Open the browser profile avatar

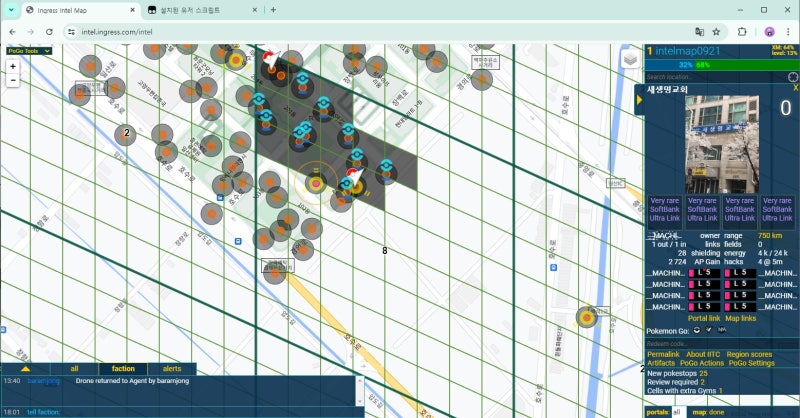[769, 32]
